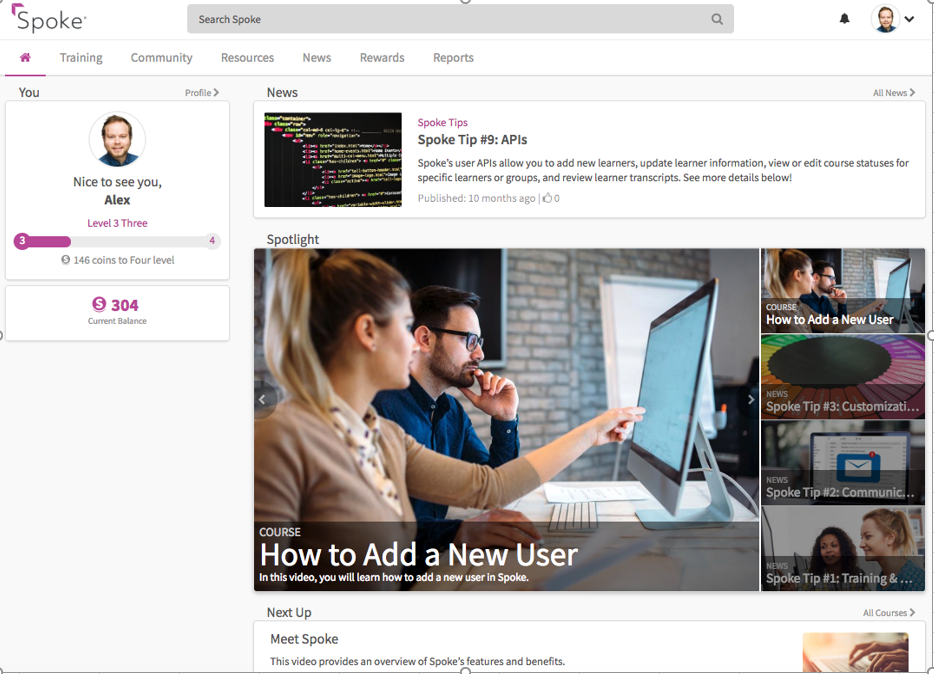Select Spoke Tip #3 spotlight thumbnail

pyautogui.click(x=842, y=377)
